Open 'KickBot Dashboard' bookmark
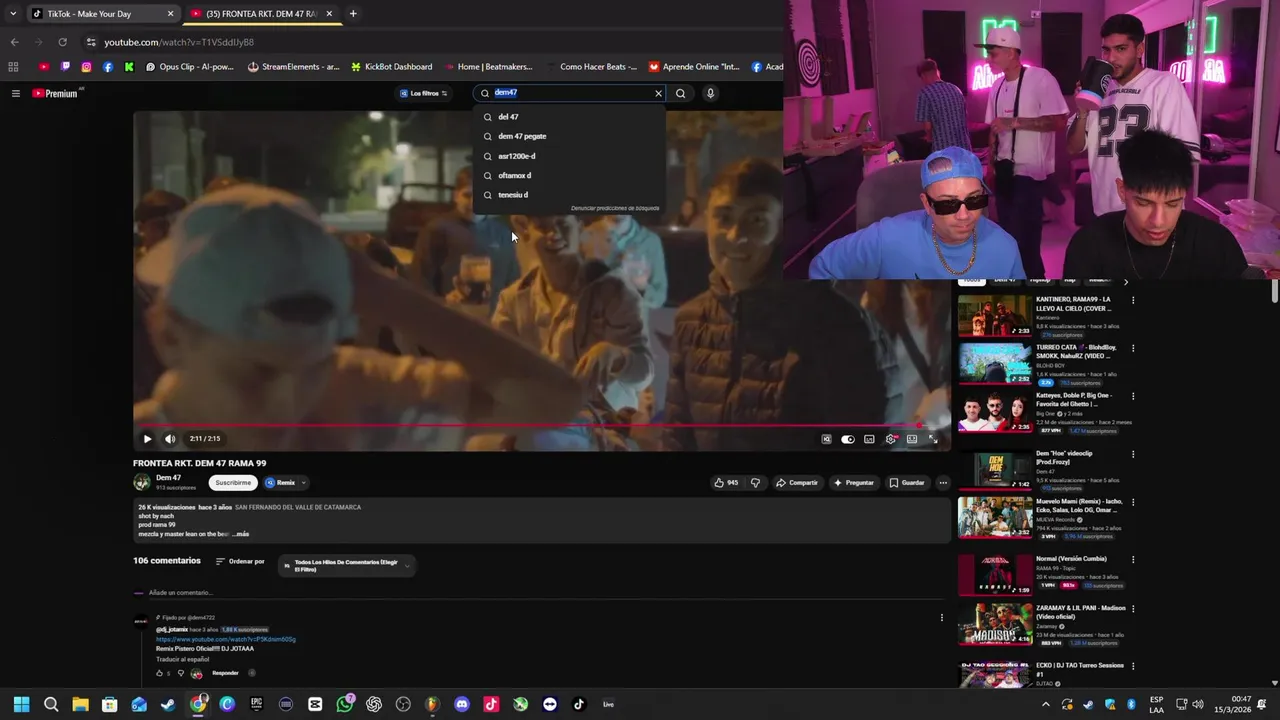Viewport: 1280px width, 720px height. click(x=392, y=67)
